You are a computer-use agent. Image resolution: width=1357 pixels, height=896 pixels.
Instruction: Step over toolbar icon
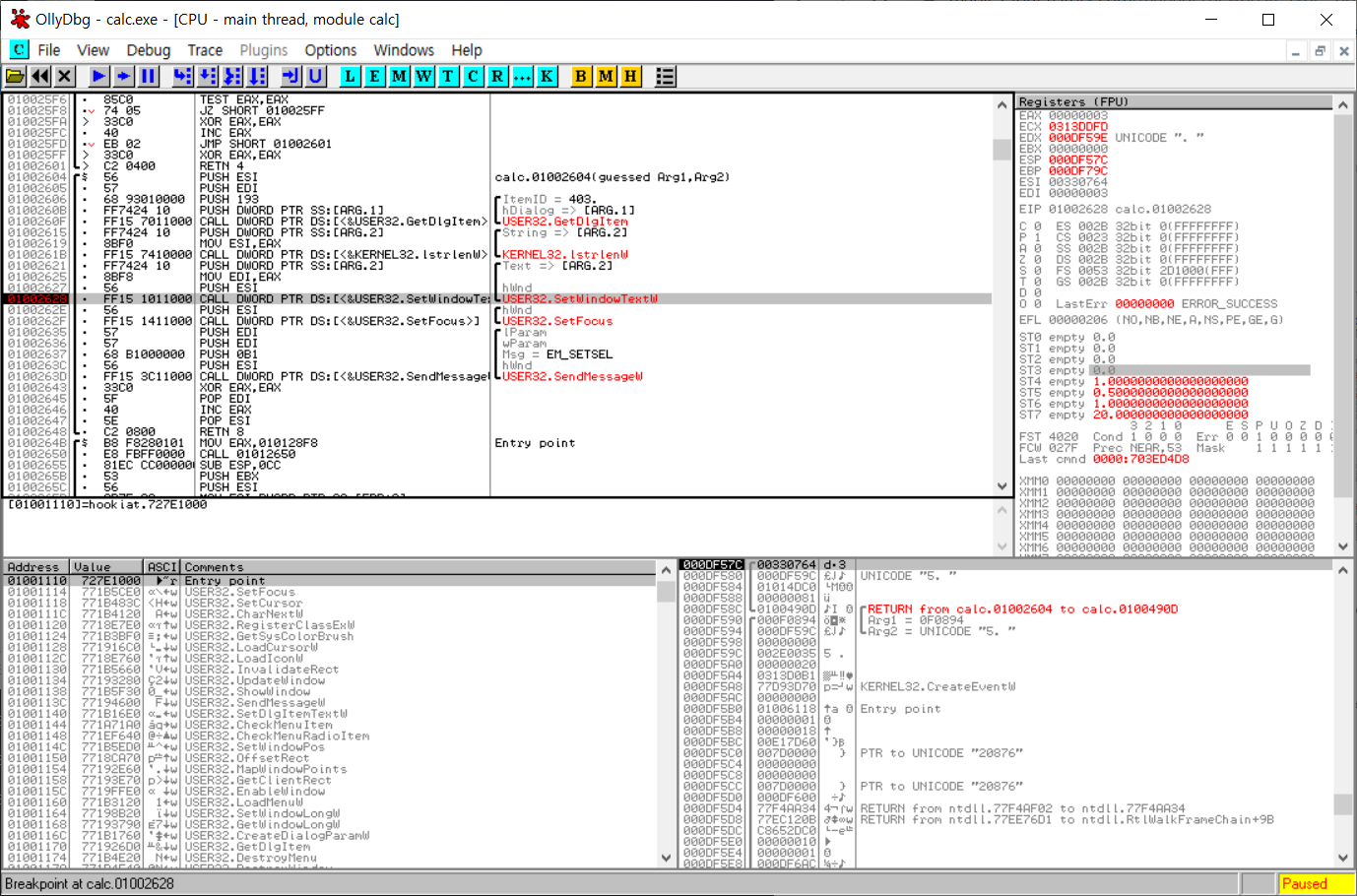(x=208, y=76)
